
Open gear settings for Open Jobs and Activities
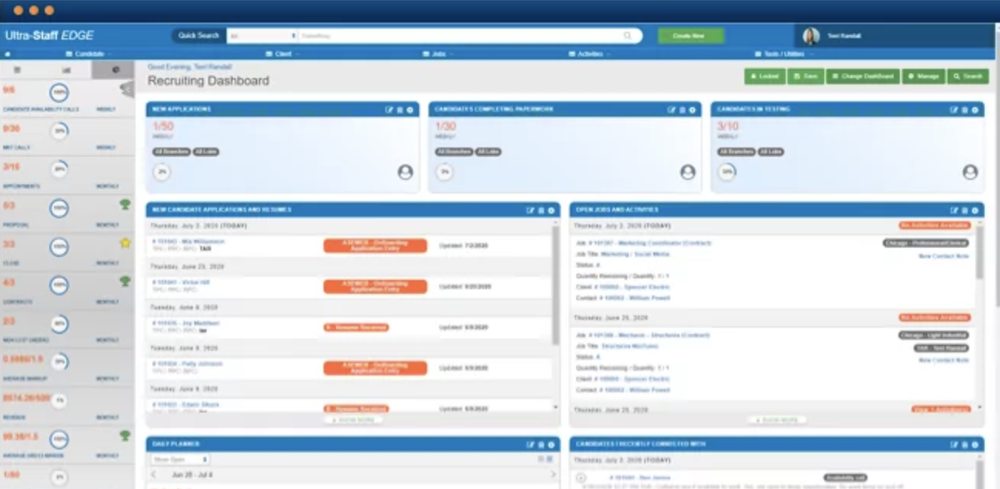tap(974, 210)
